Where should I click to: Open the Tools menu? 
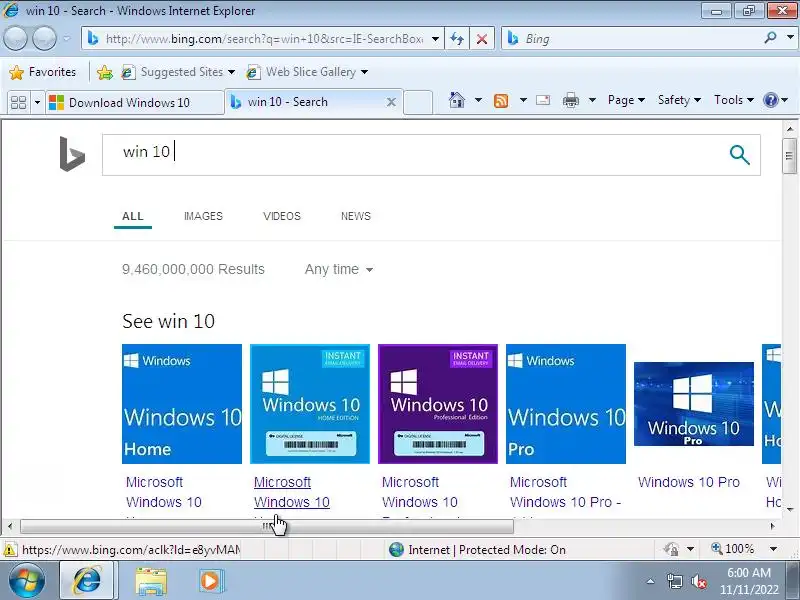coord(733,100)
